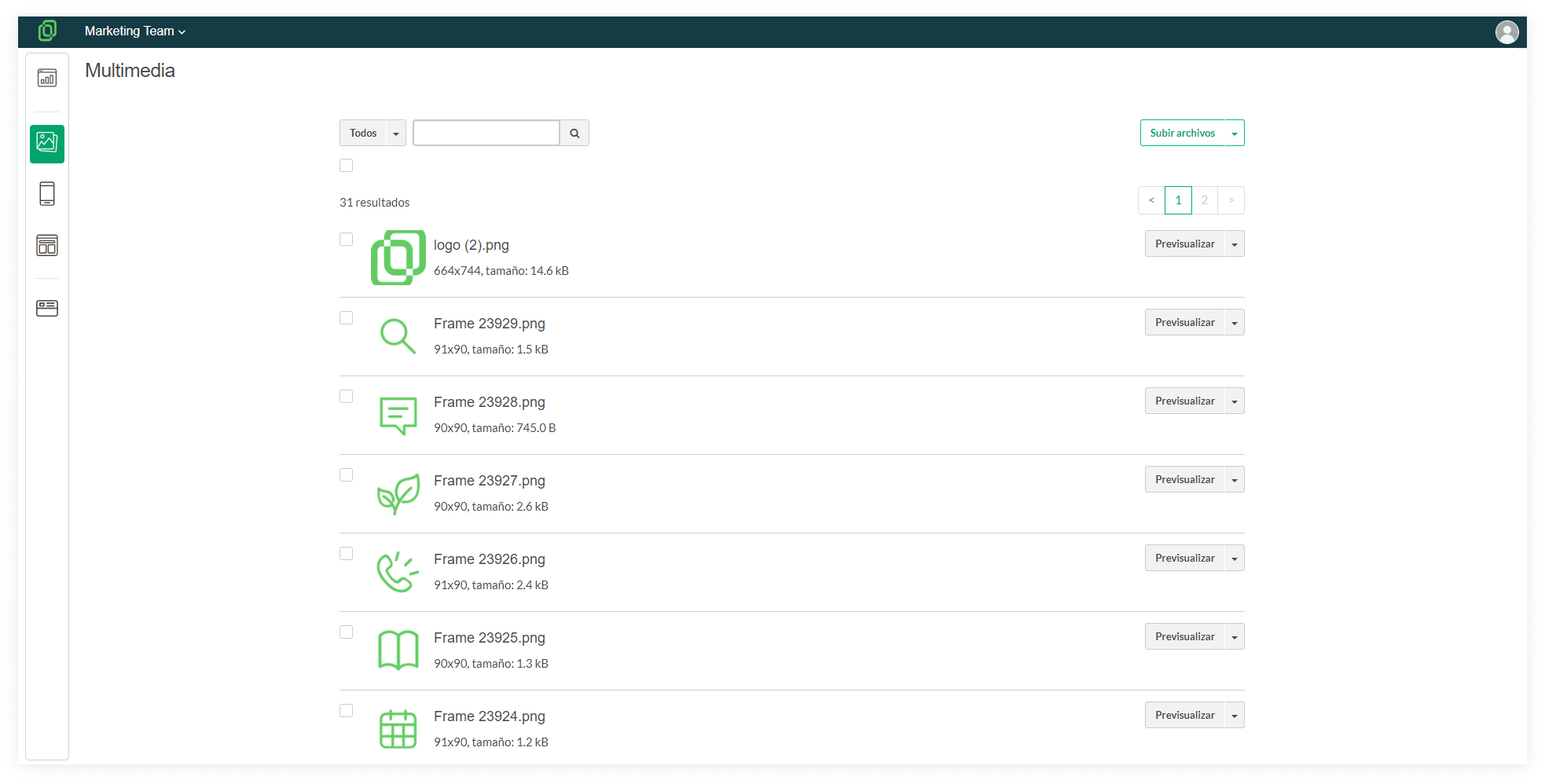Viewport: 1545px width, 784px height.
Task: Open the Frame 23928.png file name
Action: (x=490, y=402)
